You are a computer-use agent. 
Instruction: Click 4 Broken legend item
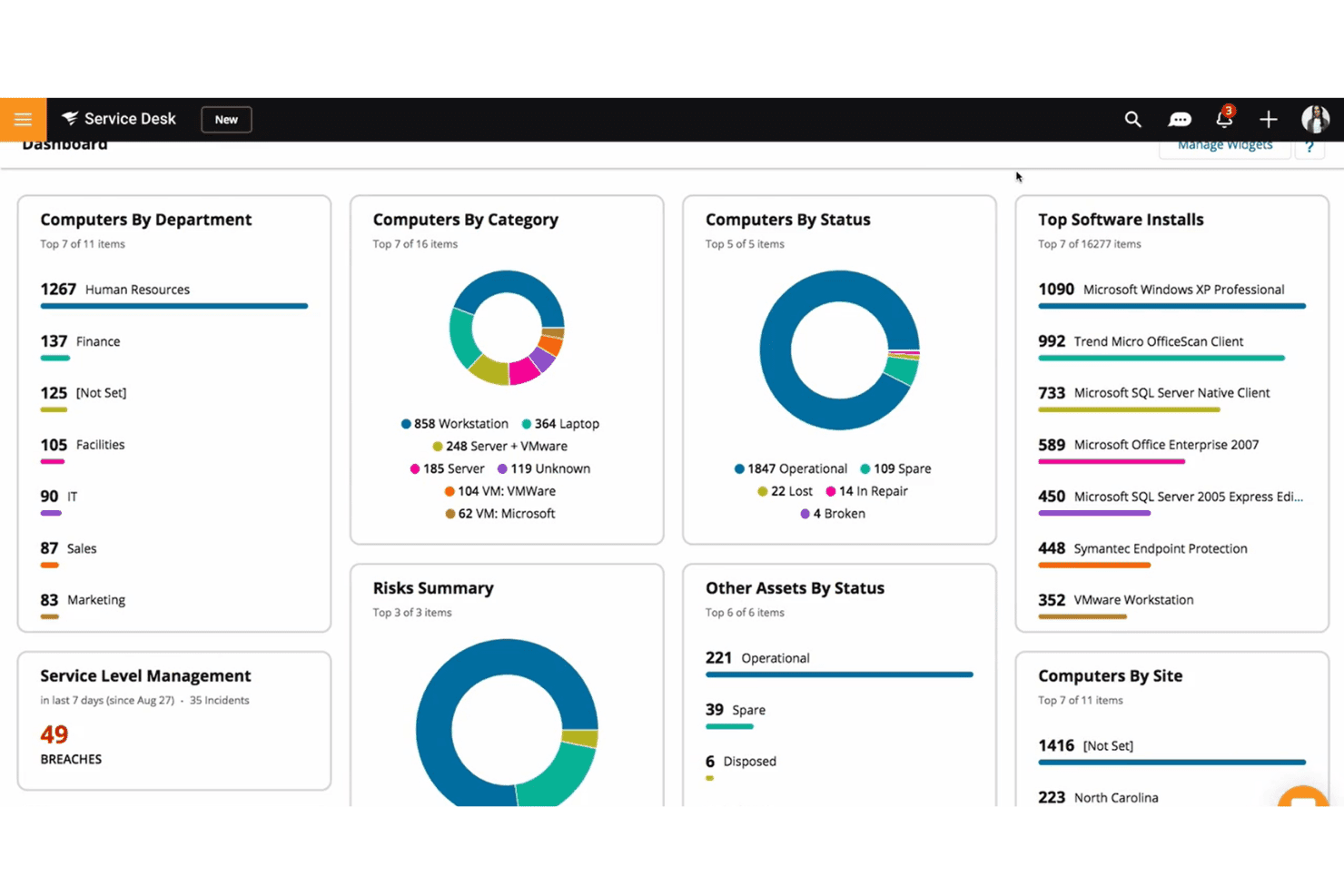[x=833, y=514]
